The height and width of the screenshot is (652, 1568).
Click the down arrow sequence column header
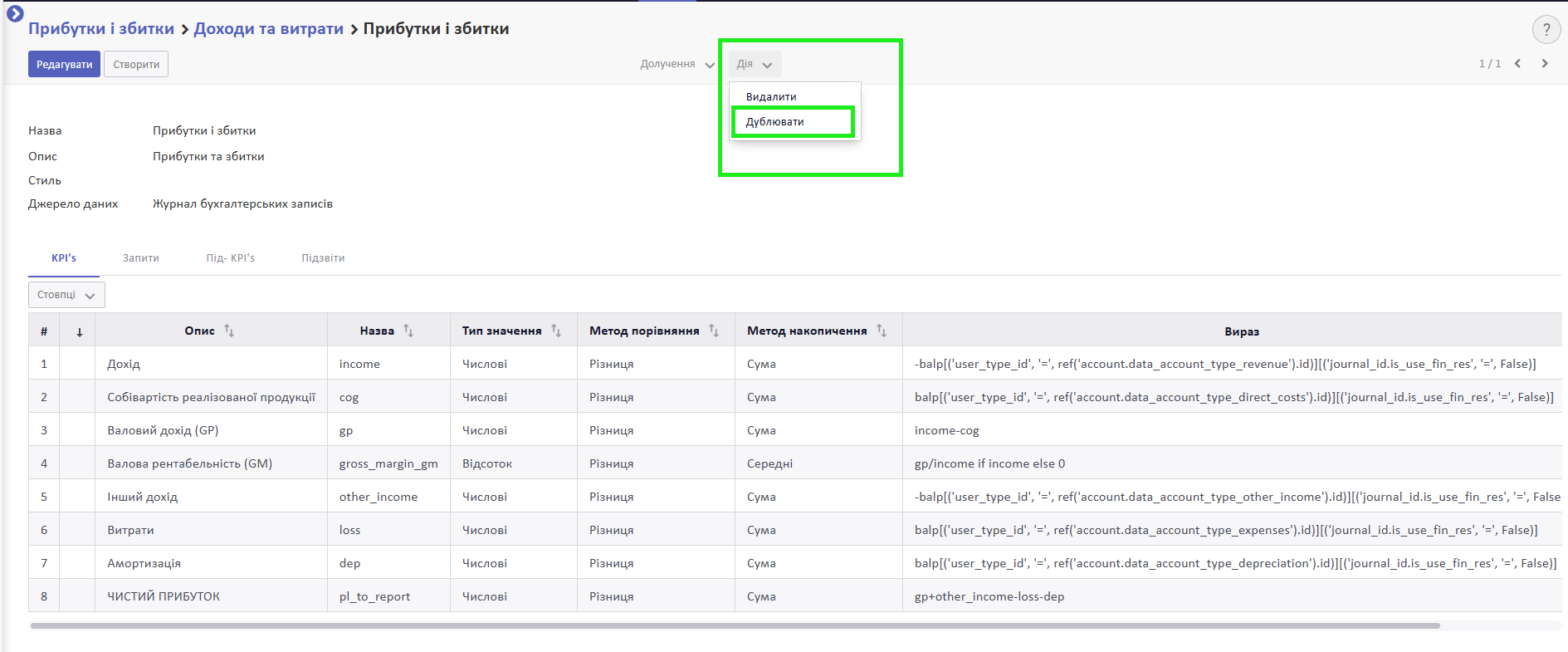(79, 331)
